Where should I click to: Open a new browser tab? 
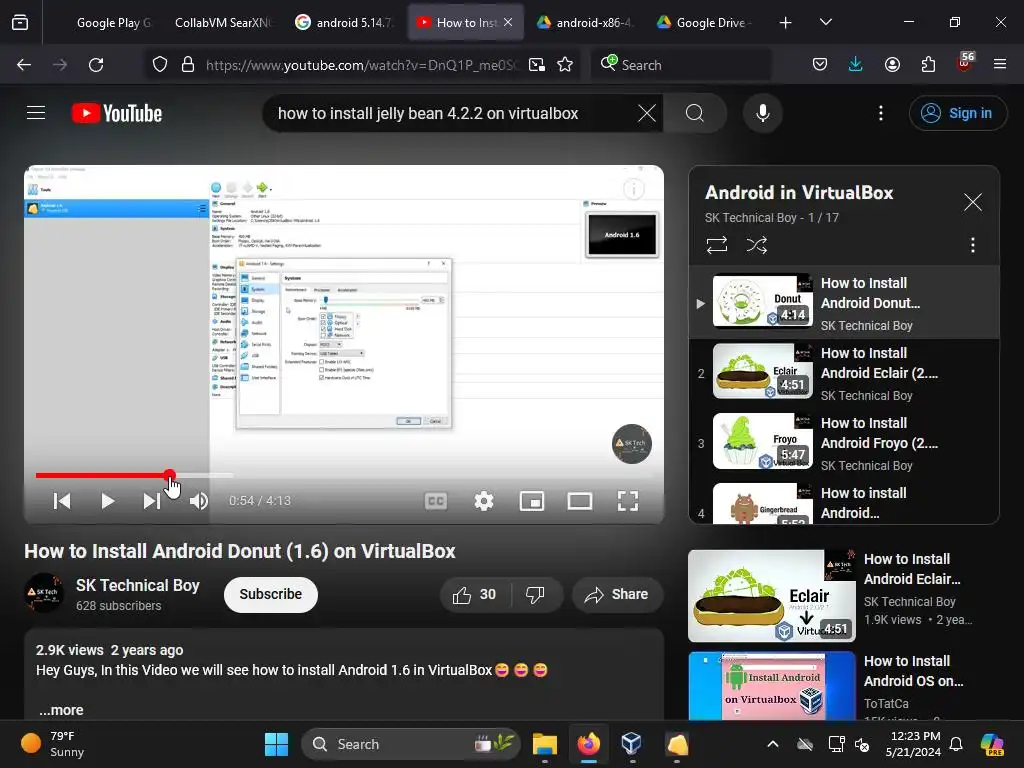(x=785, y=23)
